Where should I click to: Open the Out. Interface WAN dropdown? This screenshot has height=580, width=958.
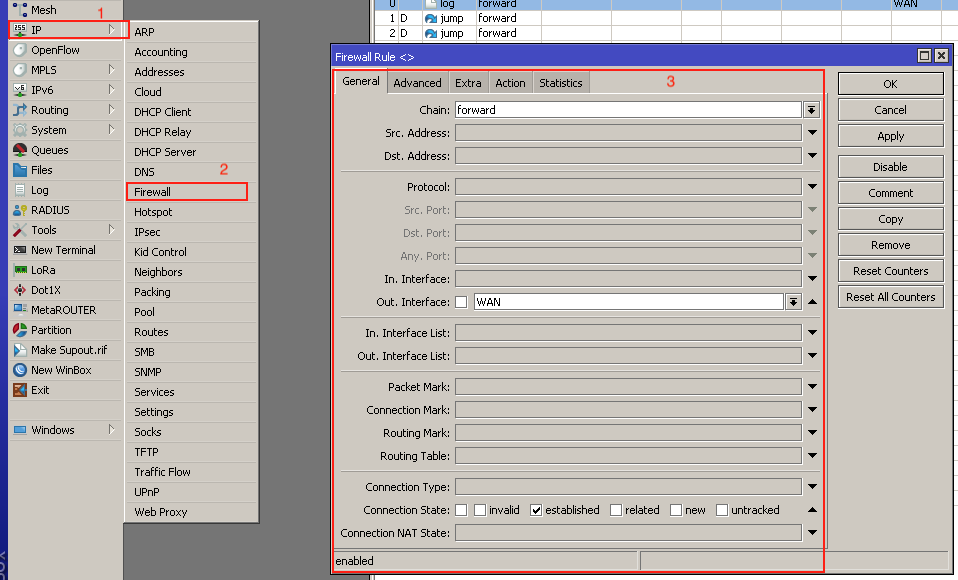coord(793,302)
